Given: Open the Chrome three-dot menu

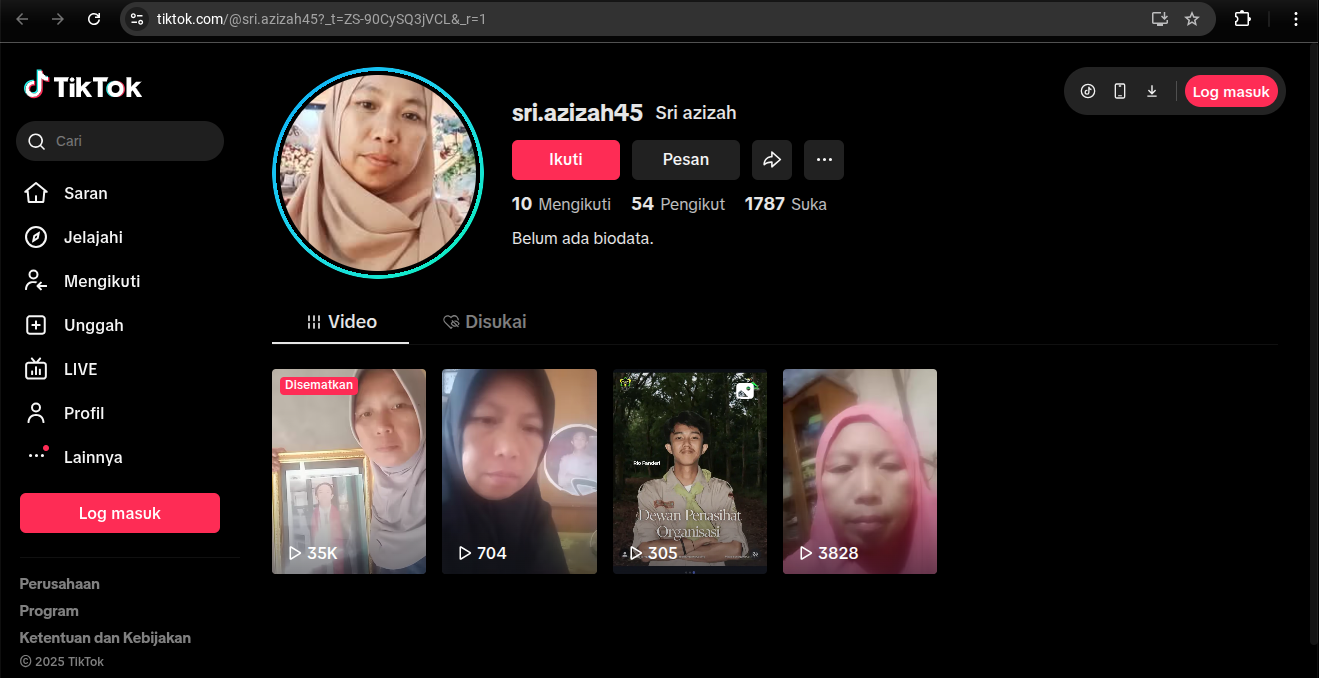Looking at the screenshot, I should (x=1296, y=19).
